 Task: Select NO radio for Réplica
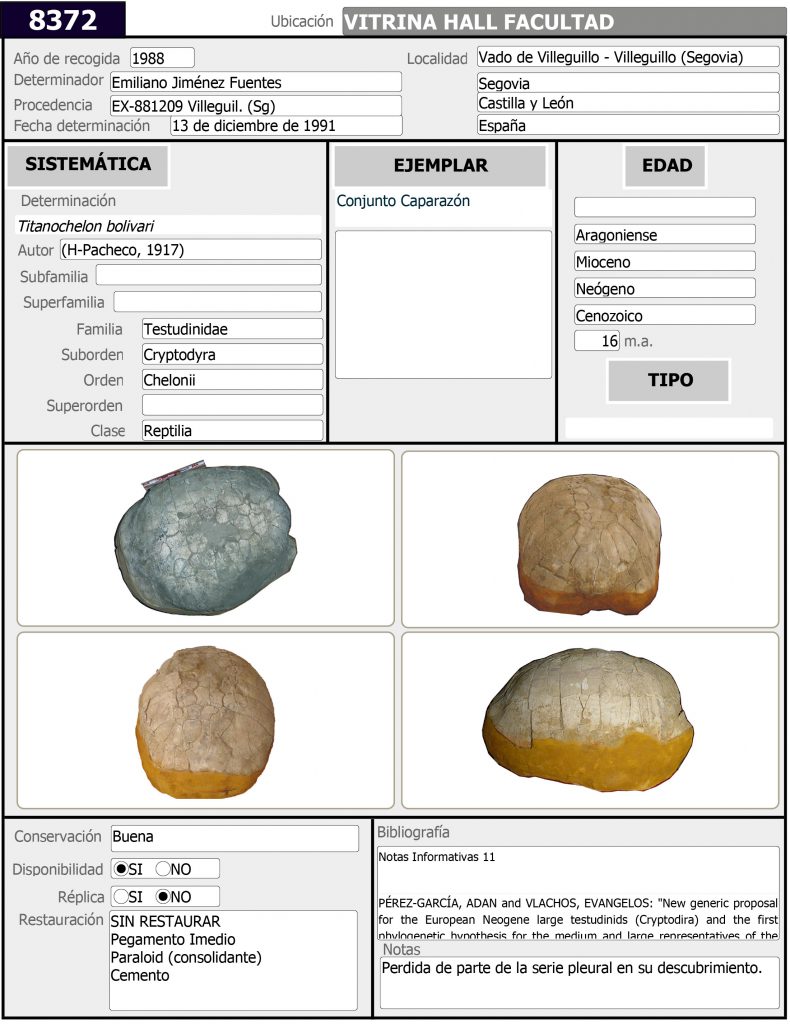(163, 897)
